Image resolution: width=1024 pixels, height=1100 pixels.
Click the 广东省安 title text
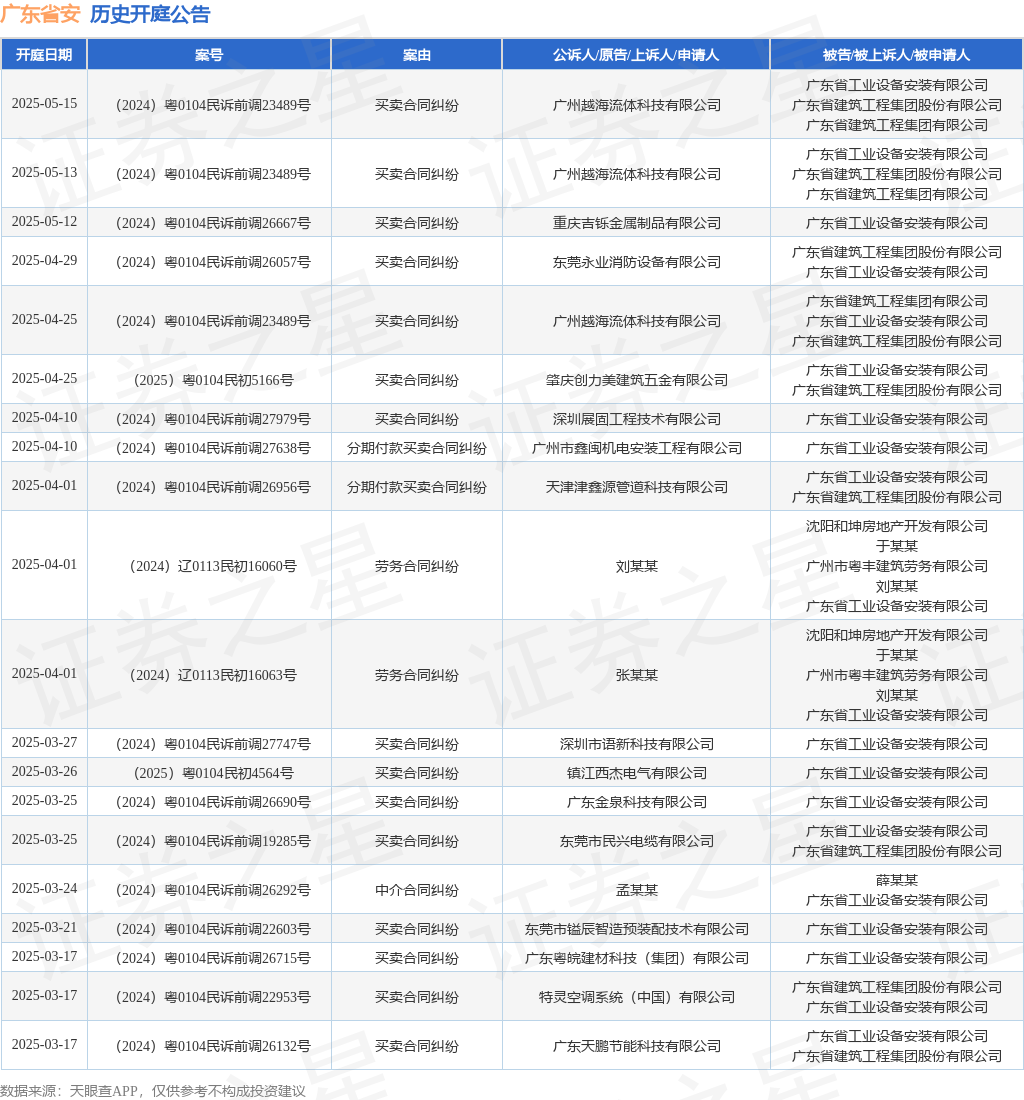click(x=41, y=14)
